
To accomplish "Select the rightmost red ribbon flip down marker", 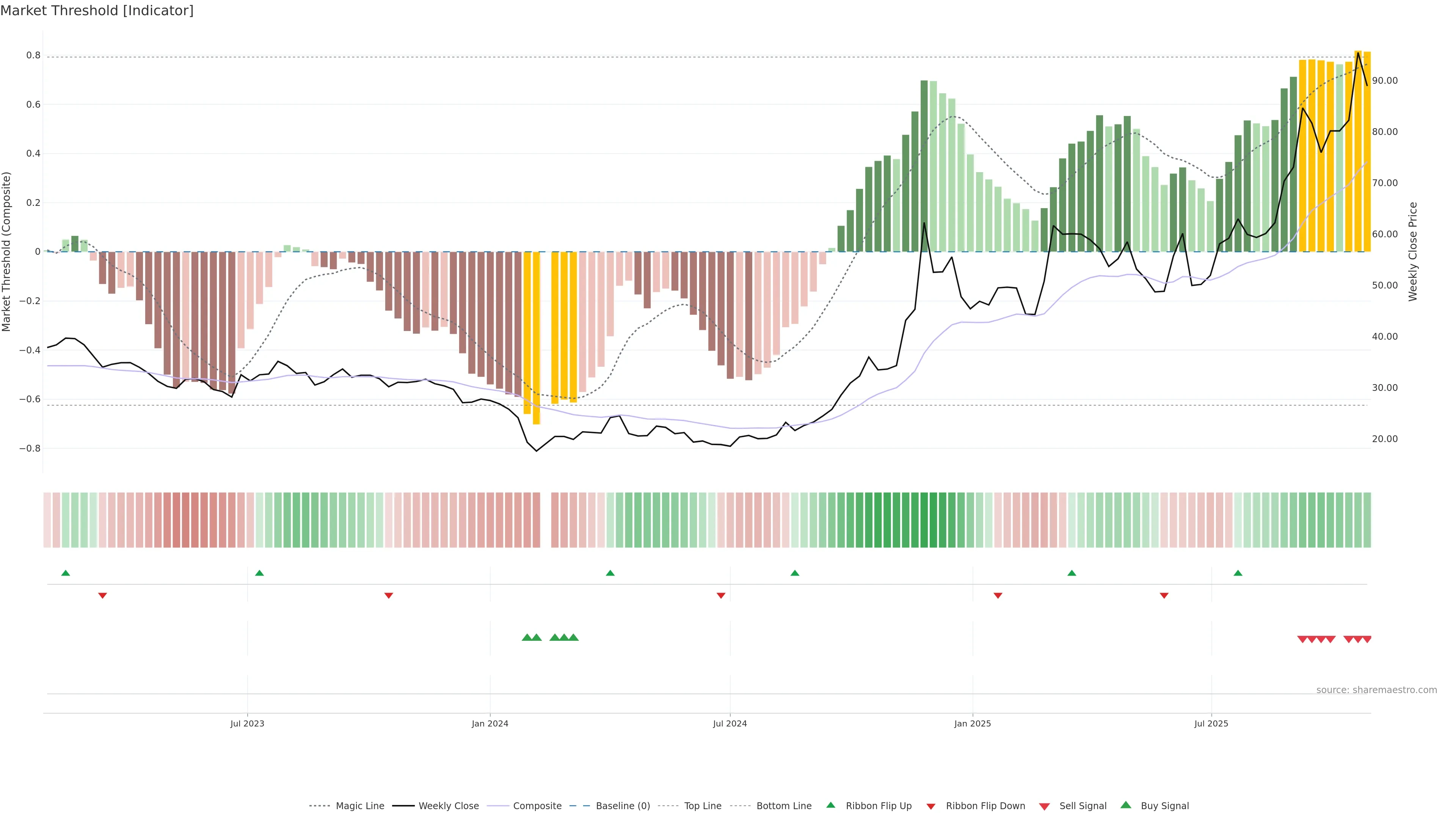I will pyautogui.click(x=1164, y=595).
